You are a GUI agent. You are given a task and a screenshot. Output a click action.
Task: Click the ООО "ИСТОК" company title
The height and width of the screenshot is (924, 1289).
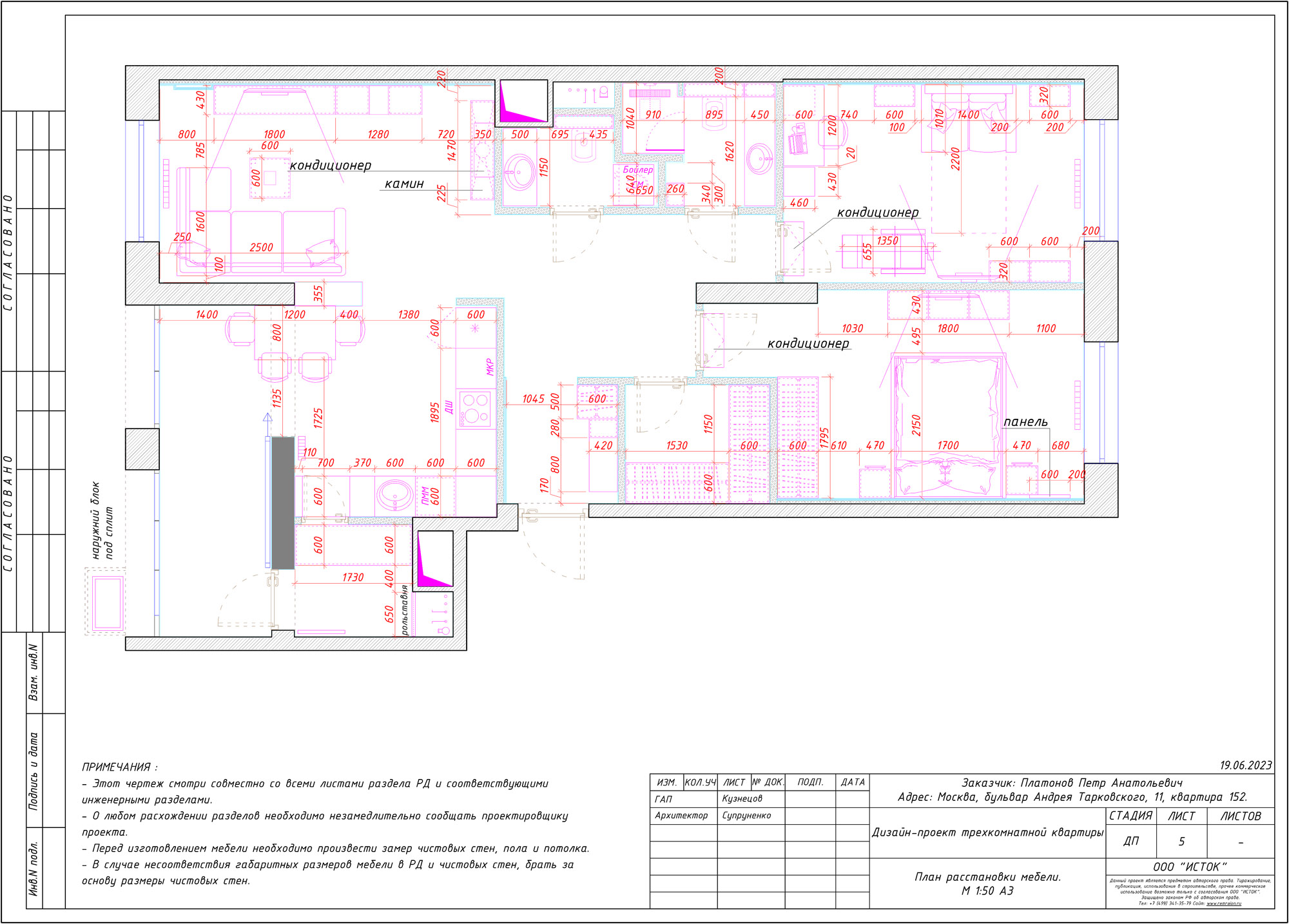click(x=1190, y=867)
